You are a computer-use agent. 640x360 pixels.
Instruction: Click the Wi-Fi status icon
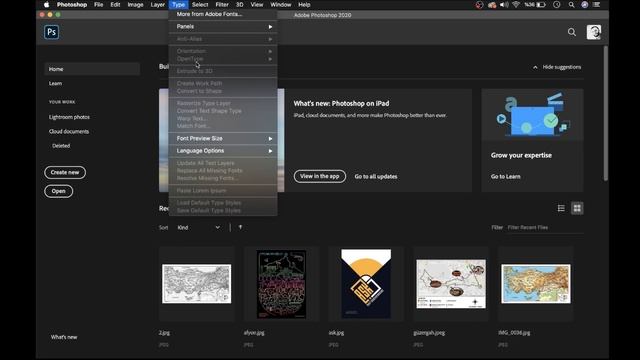[516, 5]
